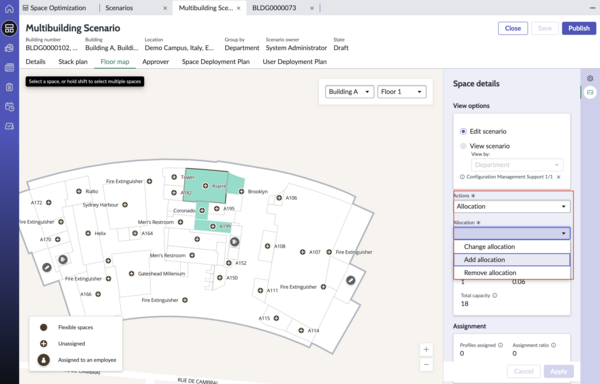
Task: Click the Brooklyn space marker
Action: (x=241, y=191)
